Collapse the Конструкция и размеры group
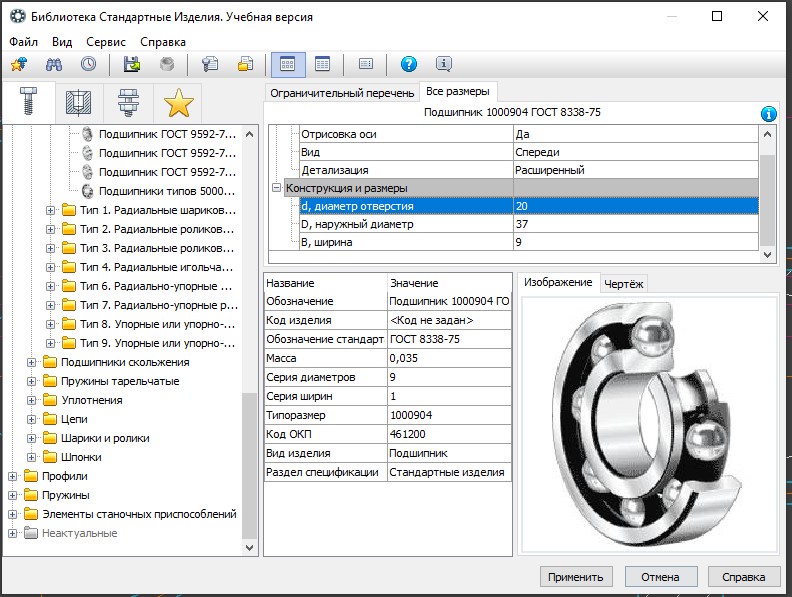The width and height of the screenshot is (792, 597). (276, 188)
